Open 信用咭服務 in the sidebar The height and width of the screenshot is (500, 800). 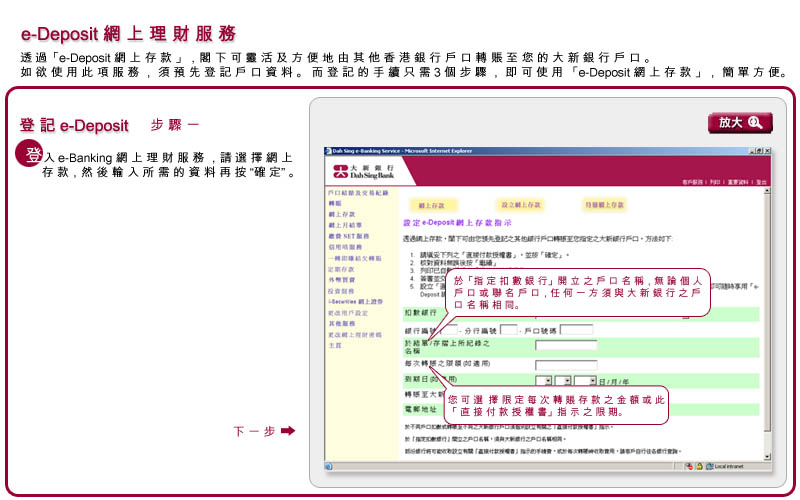click(345, 247)
